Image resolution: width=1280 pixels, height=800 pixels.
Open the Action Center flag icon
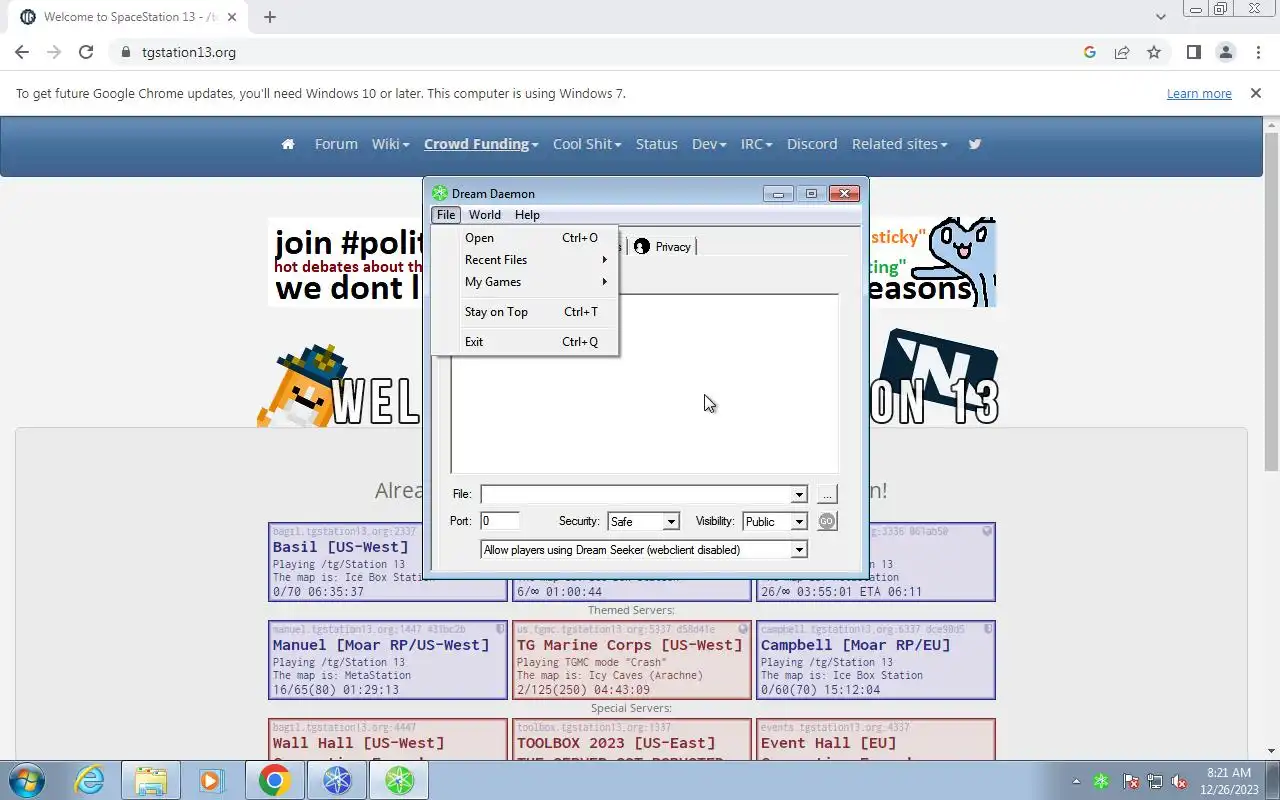1130,781
